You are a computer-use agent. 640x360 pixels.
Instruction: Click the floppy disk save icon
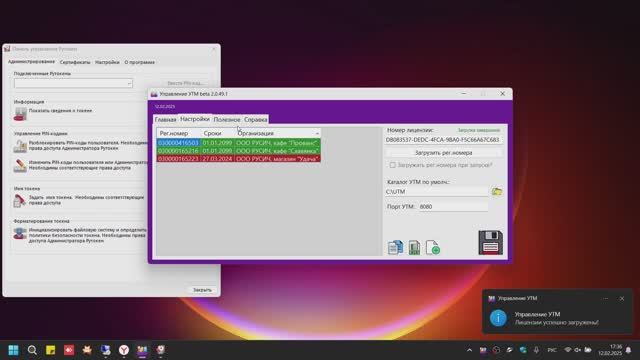coord(490,242)
